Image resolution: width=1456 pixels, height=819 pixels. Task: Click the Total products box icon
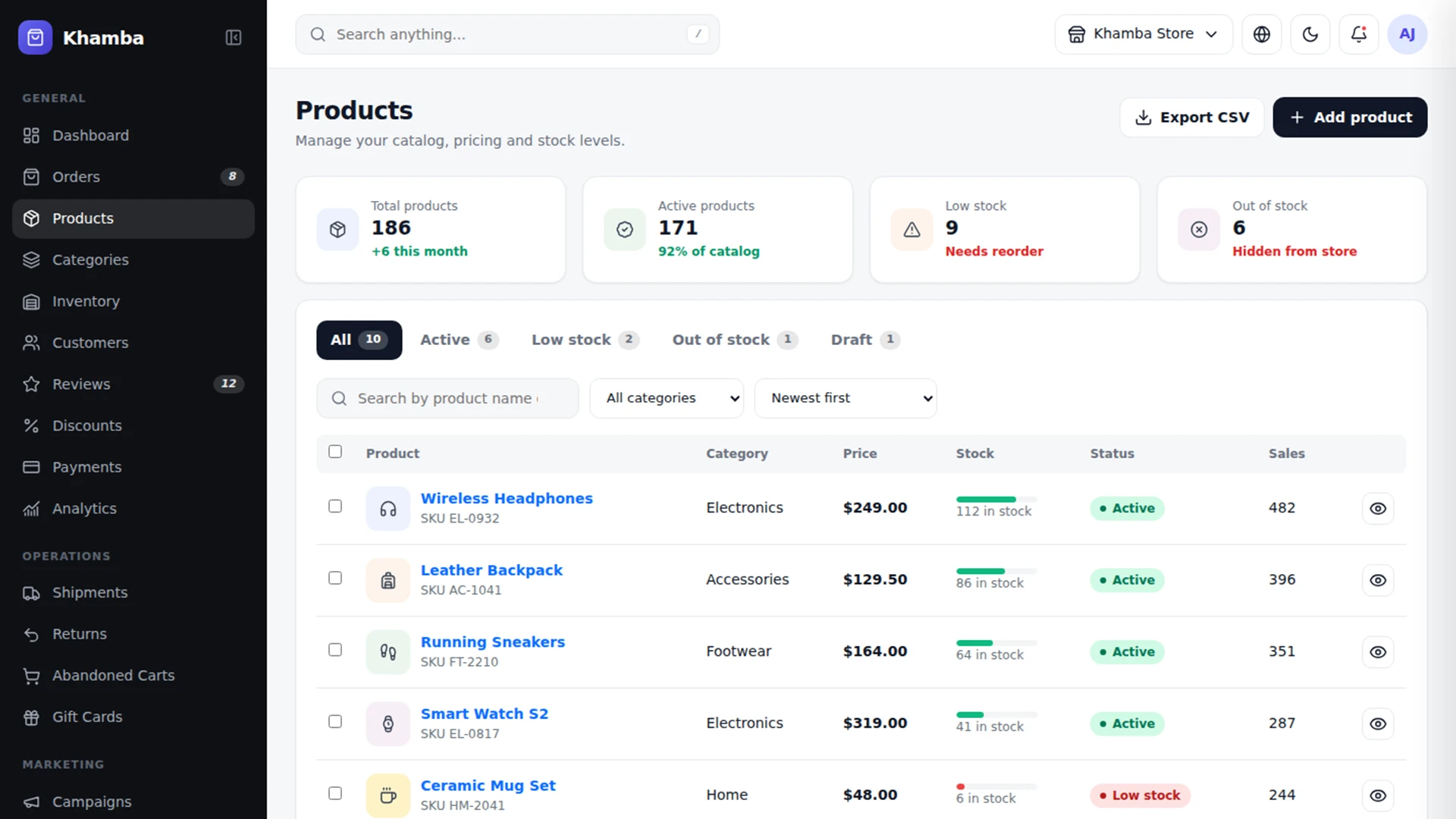(337, 229)
